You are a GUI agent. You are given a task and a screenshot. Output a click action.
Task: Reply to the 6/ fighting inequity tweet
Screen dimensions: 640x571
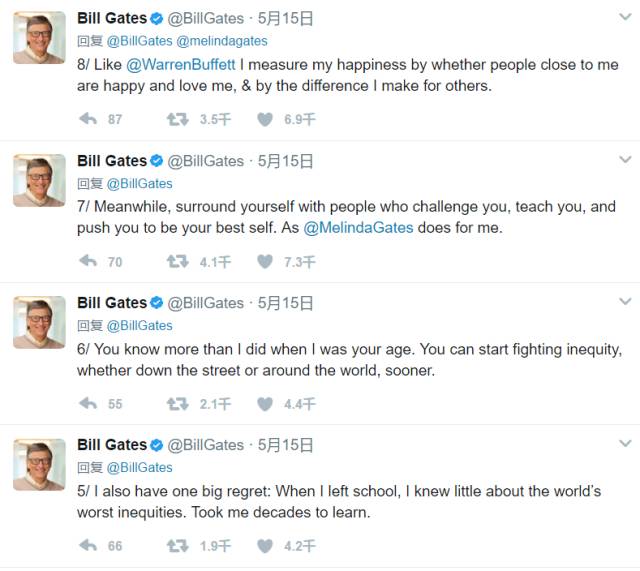click(x=88, y=404)
